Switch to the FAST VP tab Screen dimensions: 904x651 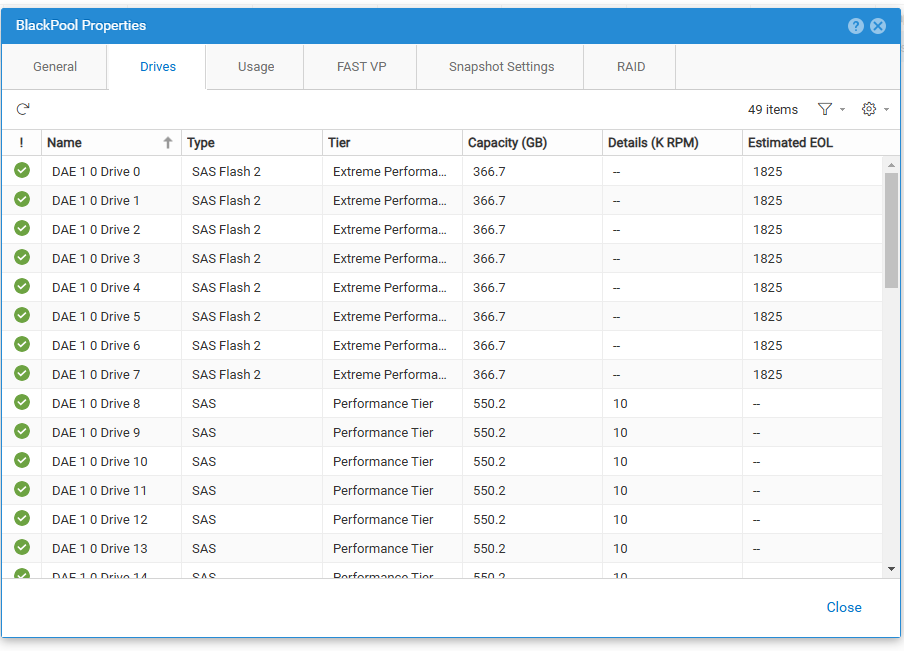(360, 66)
